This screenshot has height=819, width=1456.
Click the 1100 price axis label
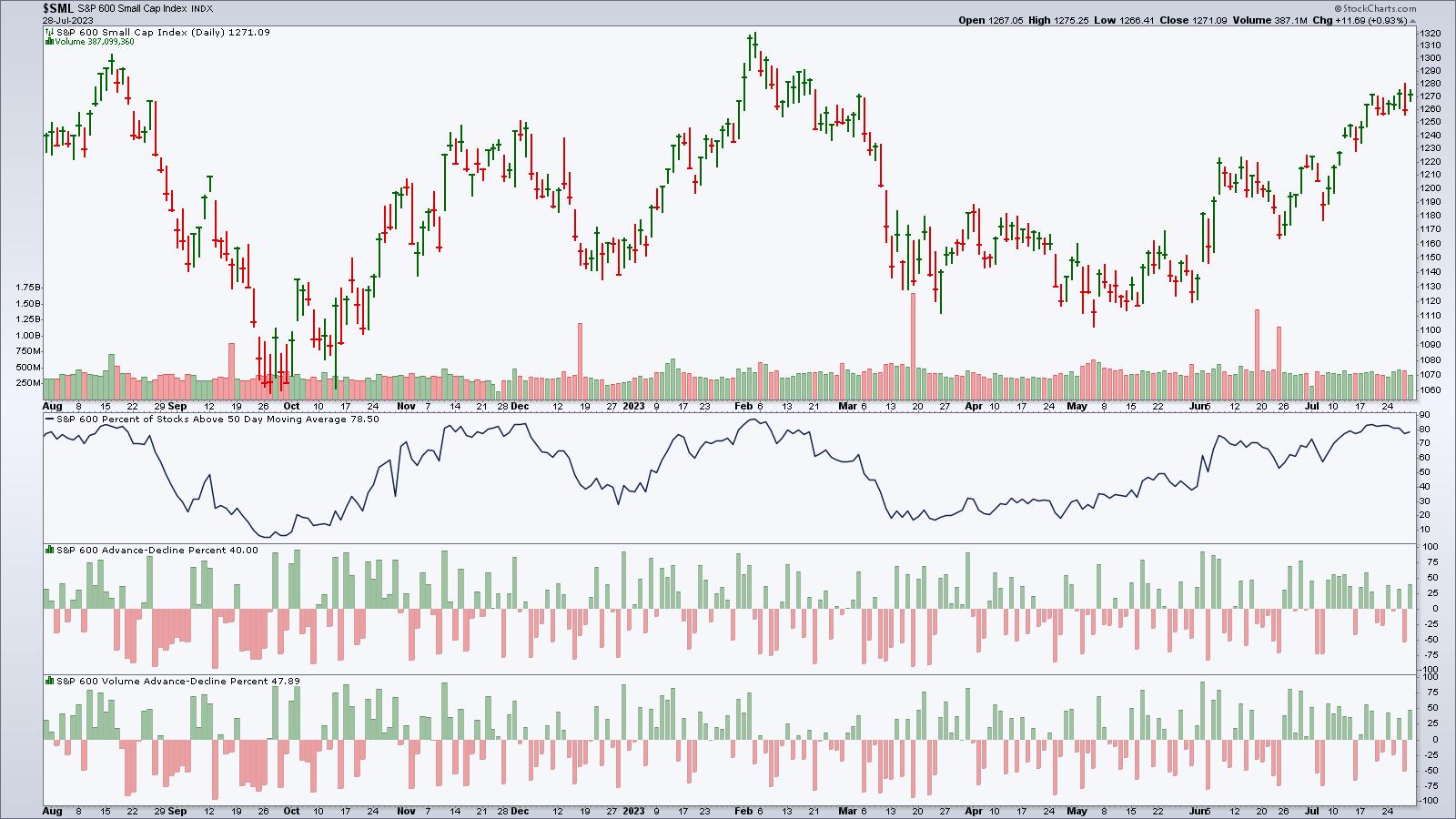click(x=1429, y=329)
